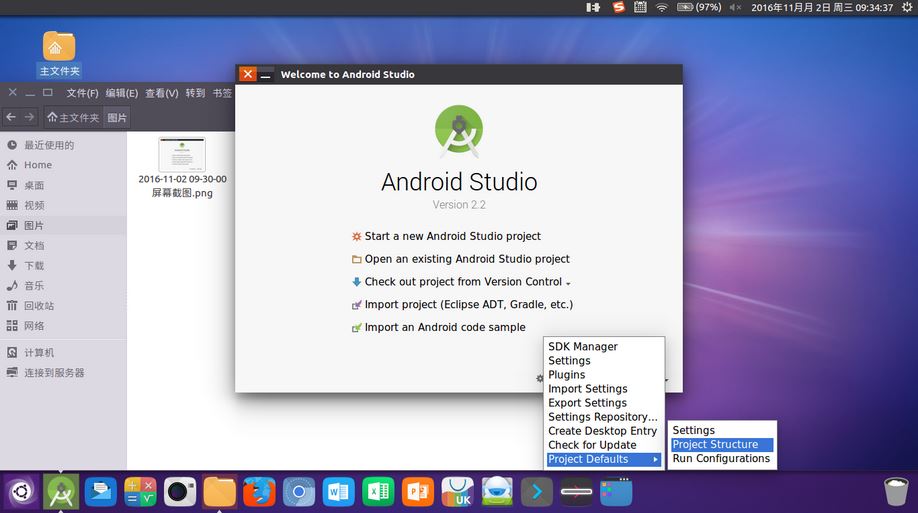Launch the calculator from the dock
Image resolution: width=918 pixels, height=513 pixels.
(141, 492)
